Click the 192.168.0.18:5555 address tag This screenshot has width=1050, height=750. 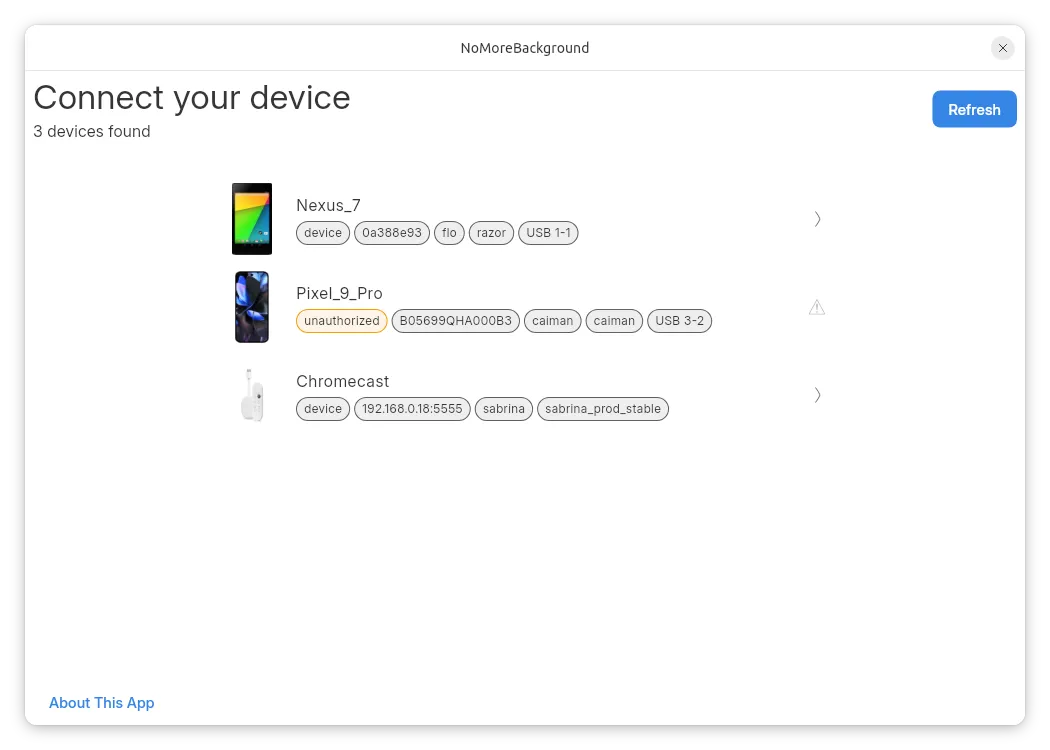(412, 409)
